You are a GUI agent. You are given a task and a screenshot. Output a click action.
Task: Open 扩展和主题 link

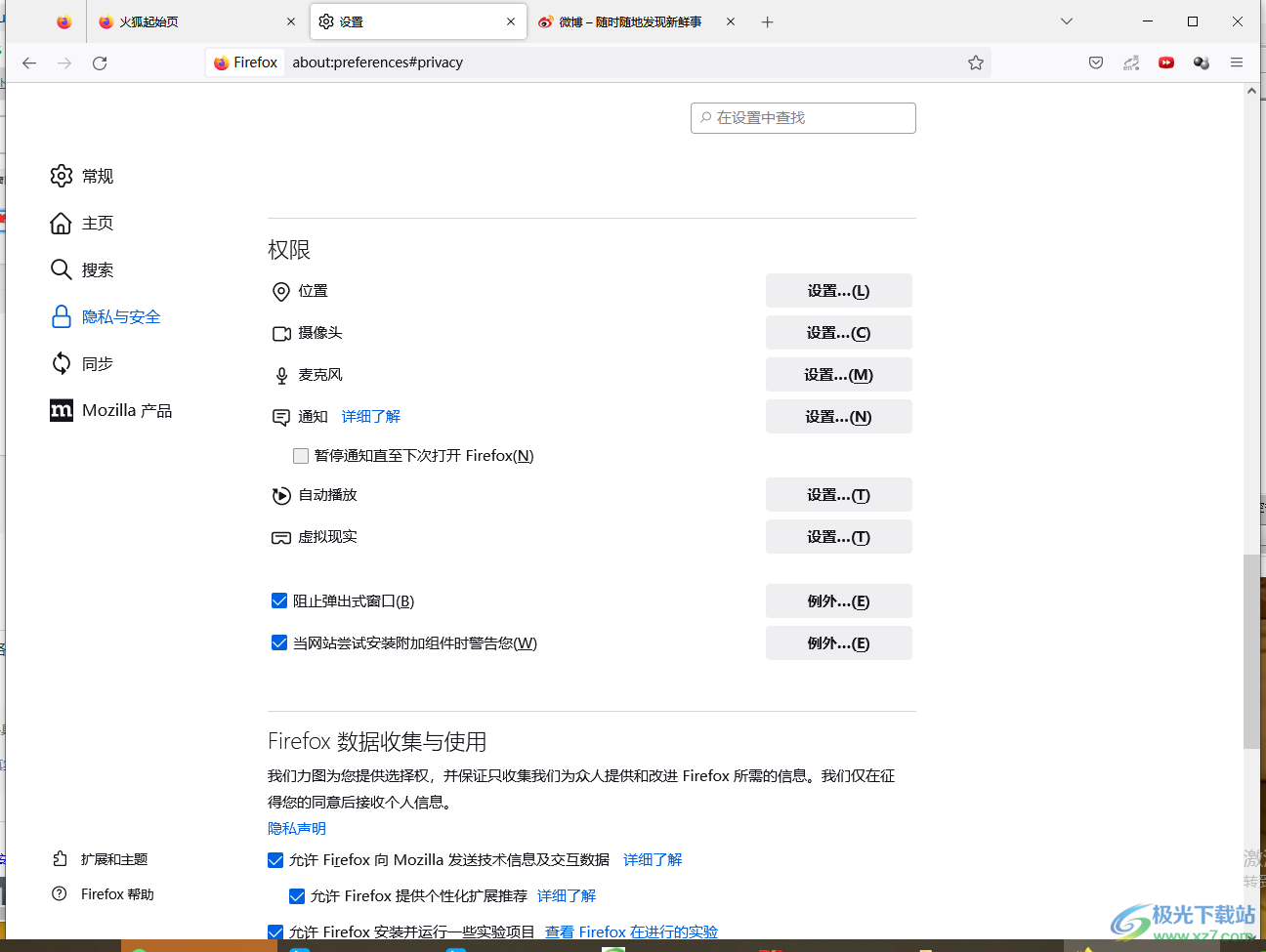coord(100,859)
